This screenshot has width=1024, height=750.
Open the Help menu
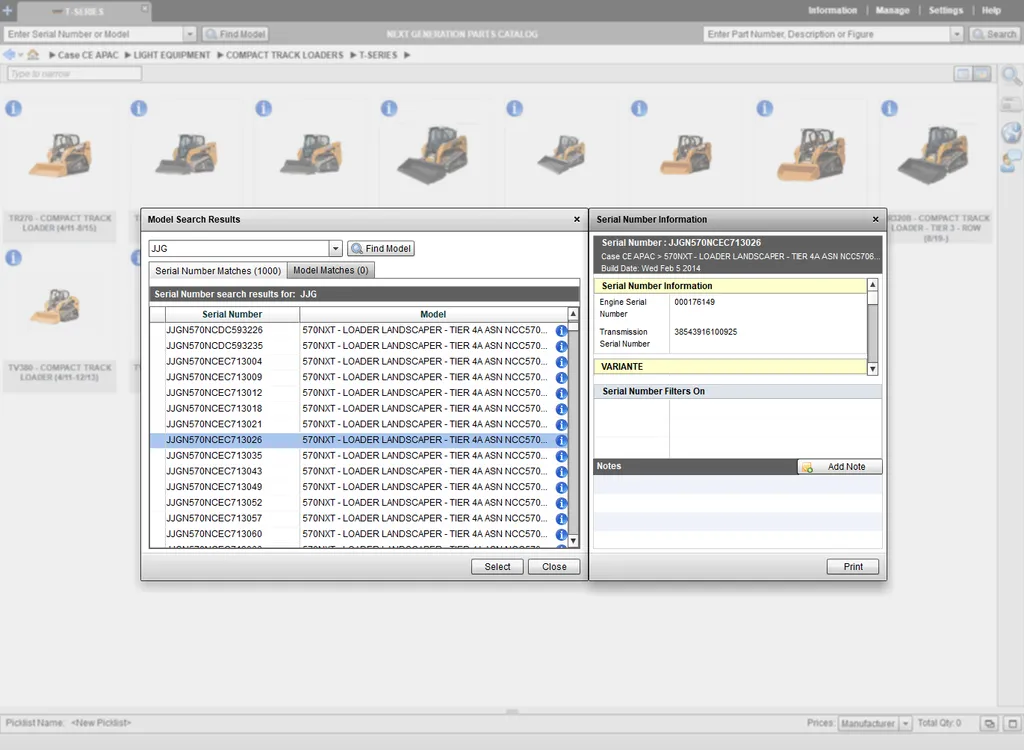[991, 10]
